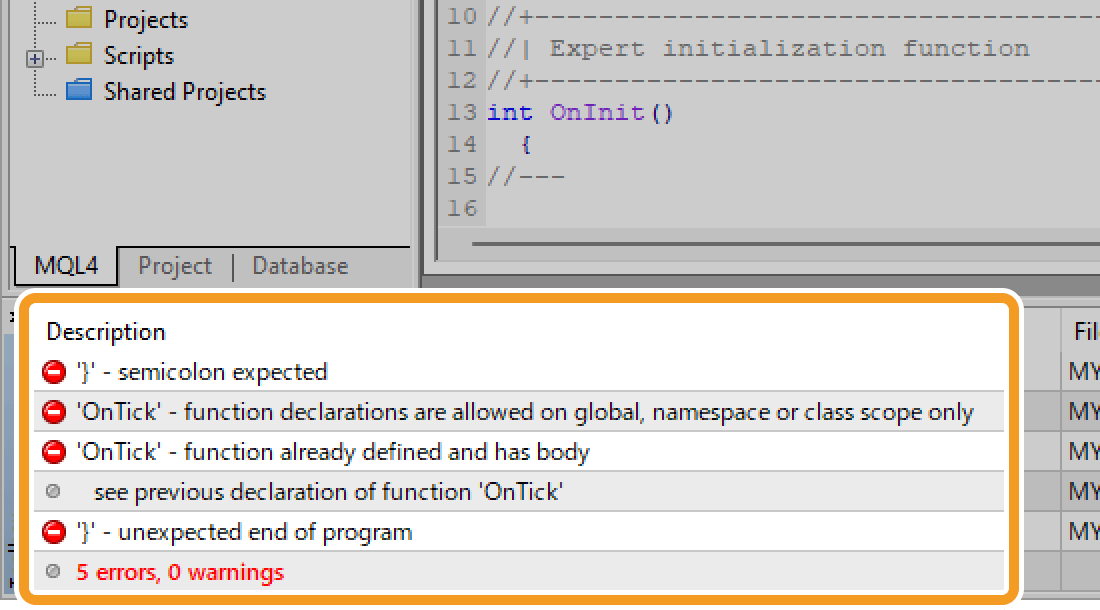
Task: Click the File column header
Action: 1083,331
